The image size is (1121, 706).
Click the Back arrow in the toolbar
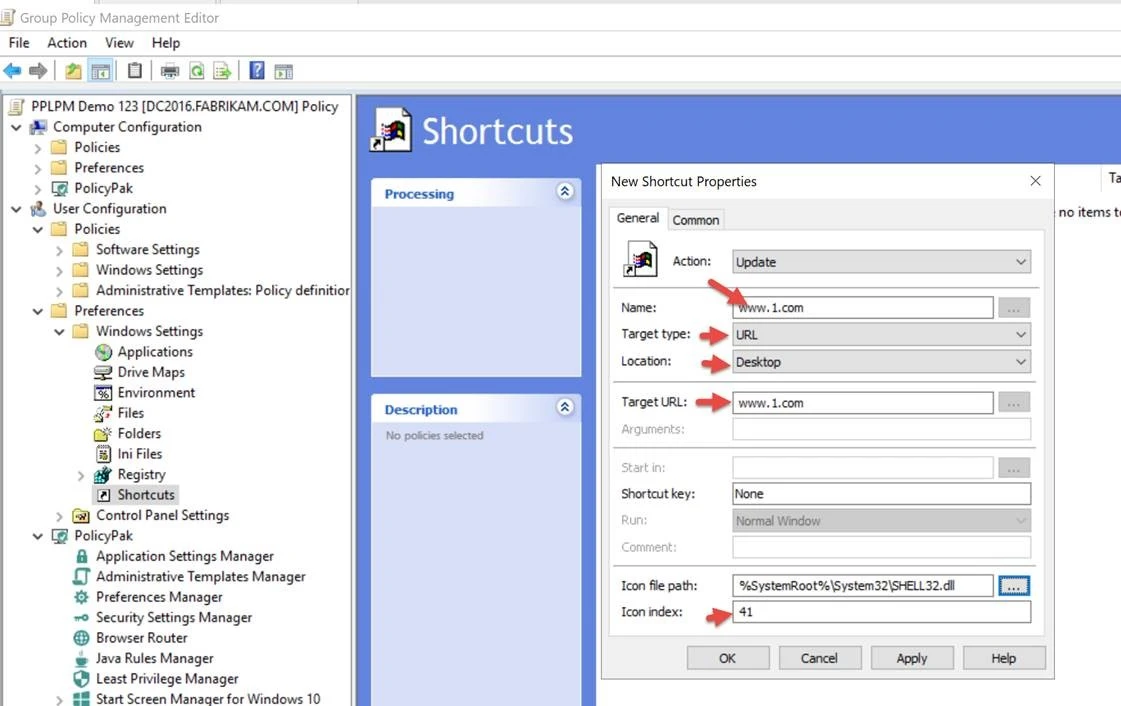[x=12, y=71]
